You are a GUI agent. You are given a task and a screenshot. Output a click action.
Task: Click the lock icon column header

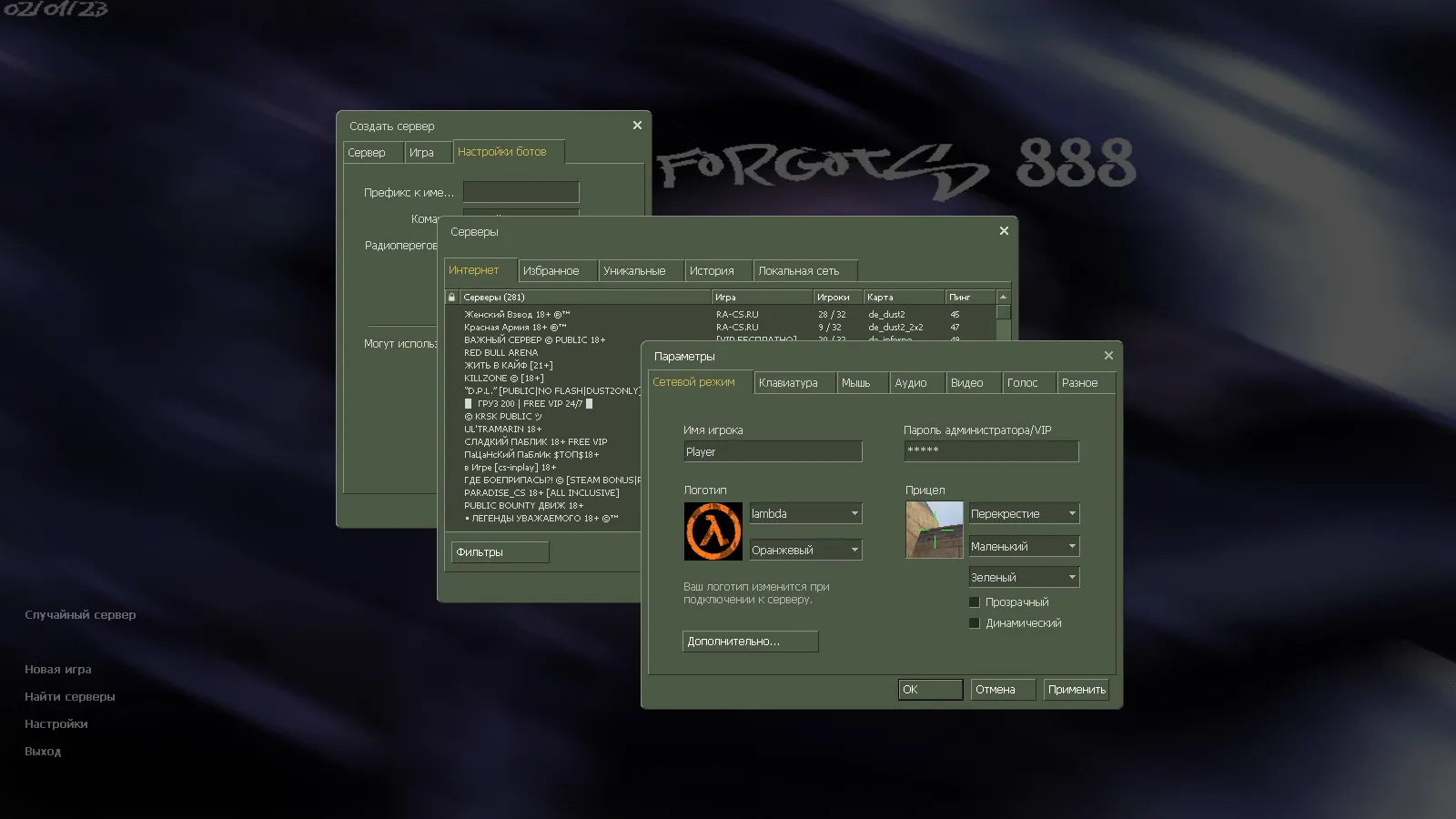click(451, 298)
